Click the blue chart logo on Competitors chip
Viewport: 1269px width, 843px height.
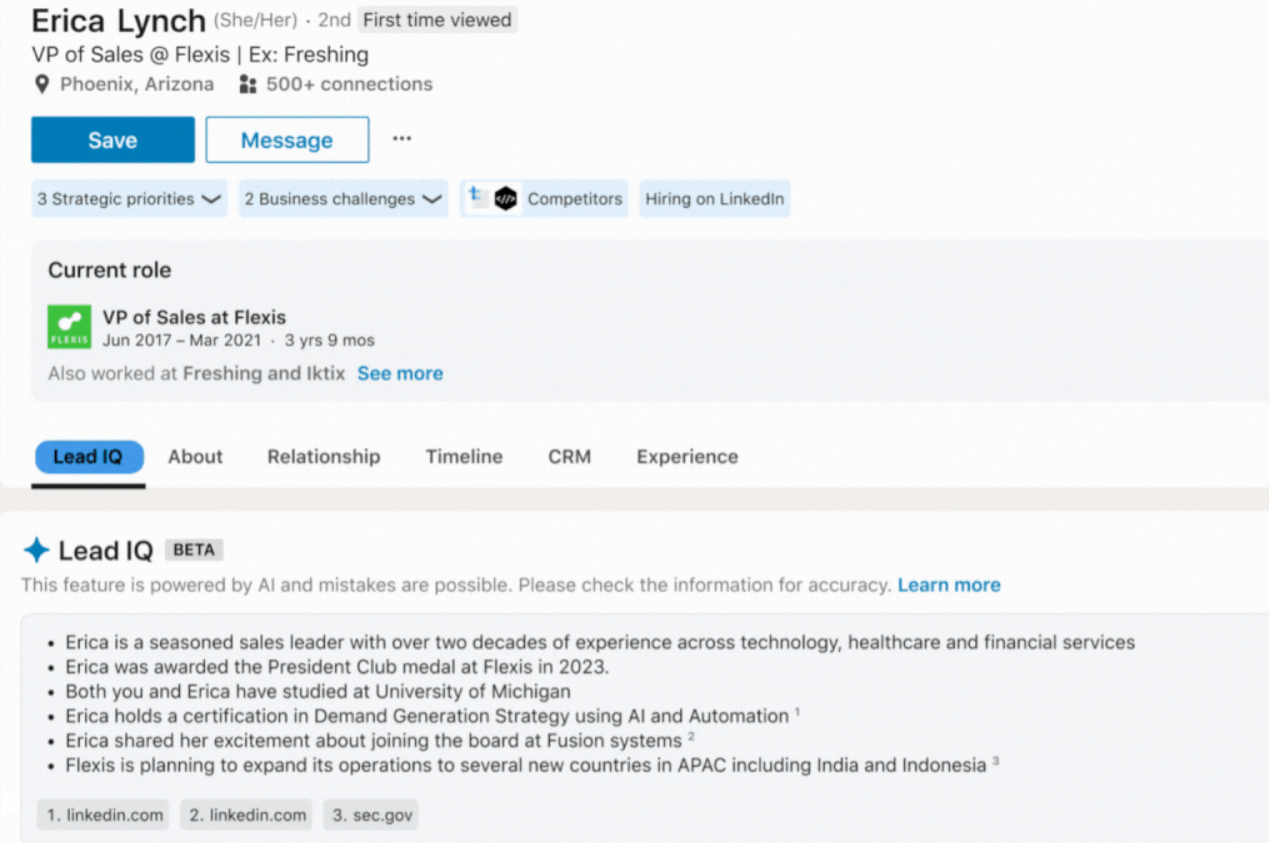(x=476, y=198)
